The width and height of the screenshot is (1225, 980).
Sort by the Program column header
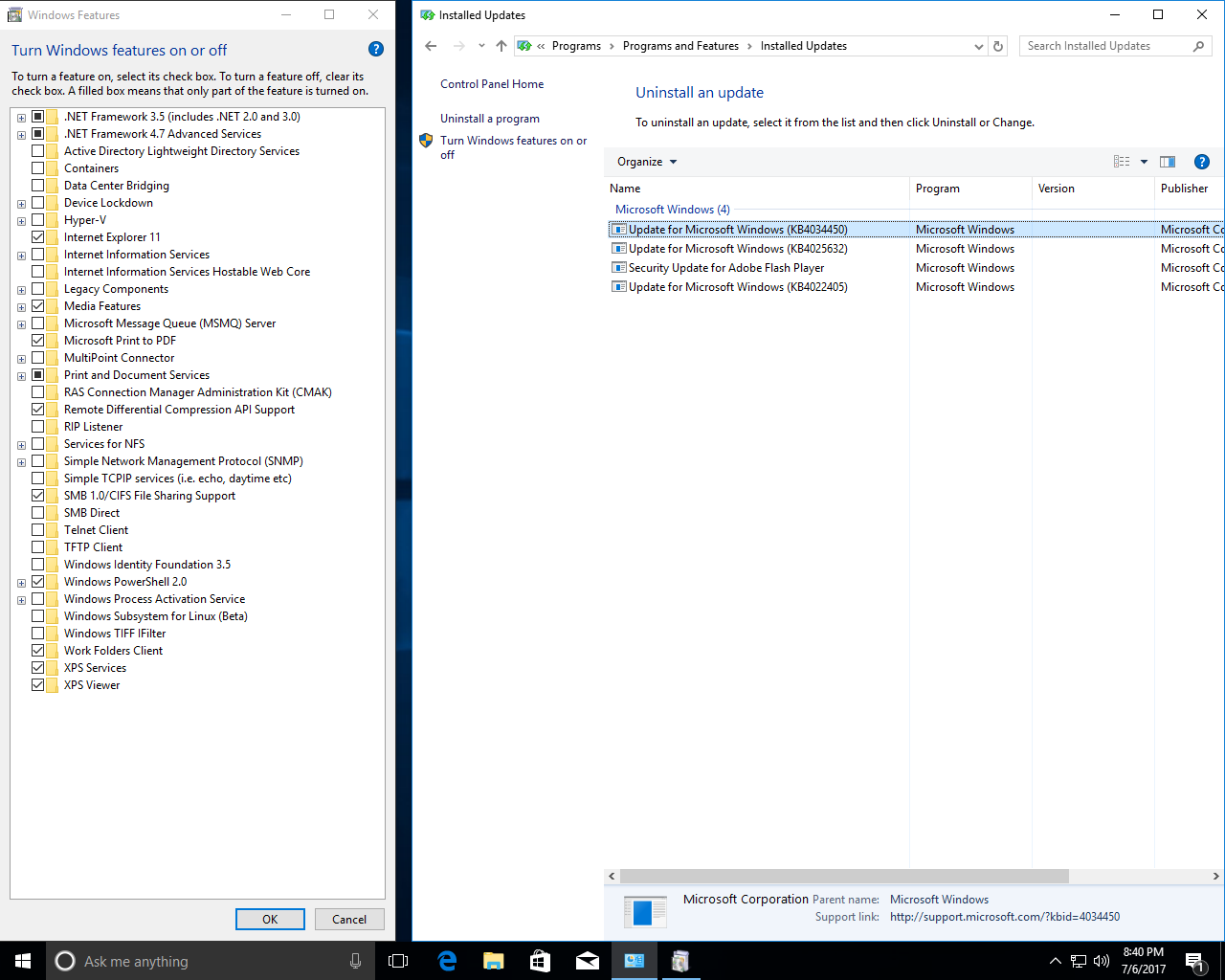970,189
